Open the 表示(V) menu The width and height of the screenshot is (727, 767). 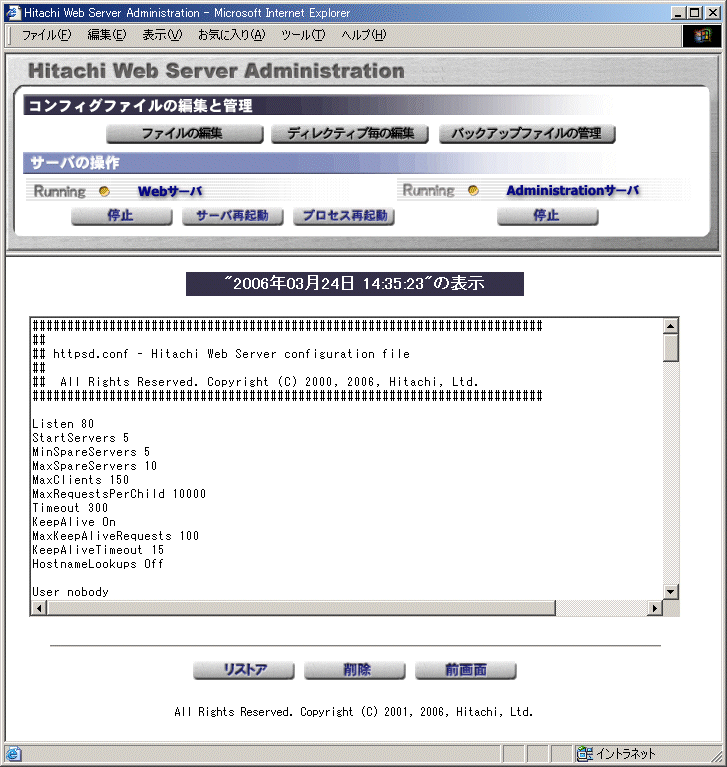coord(162,35)
